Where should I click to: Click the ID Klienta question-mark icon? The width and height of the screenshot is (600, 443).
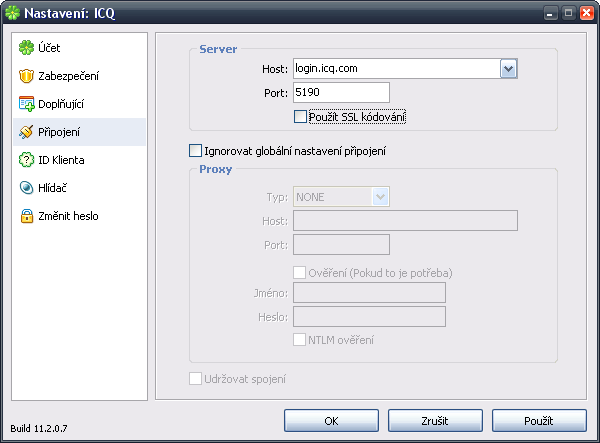tap(26, 160)
